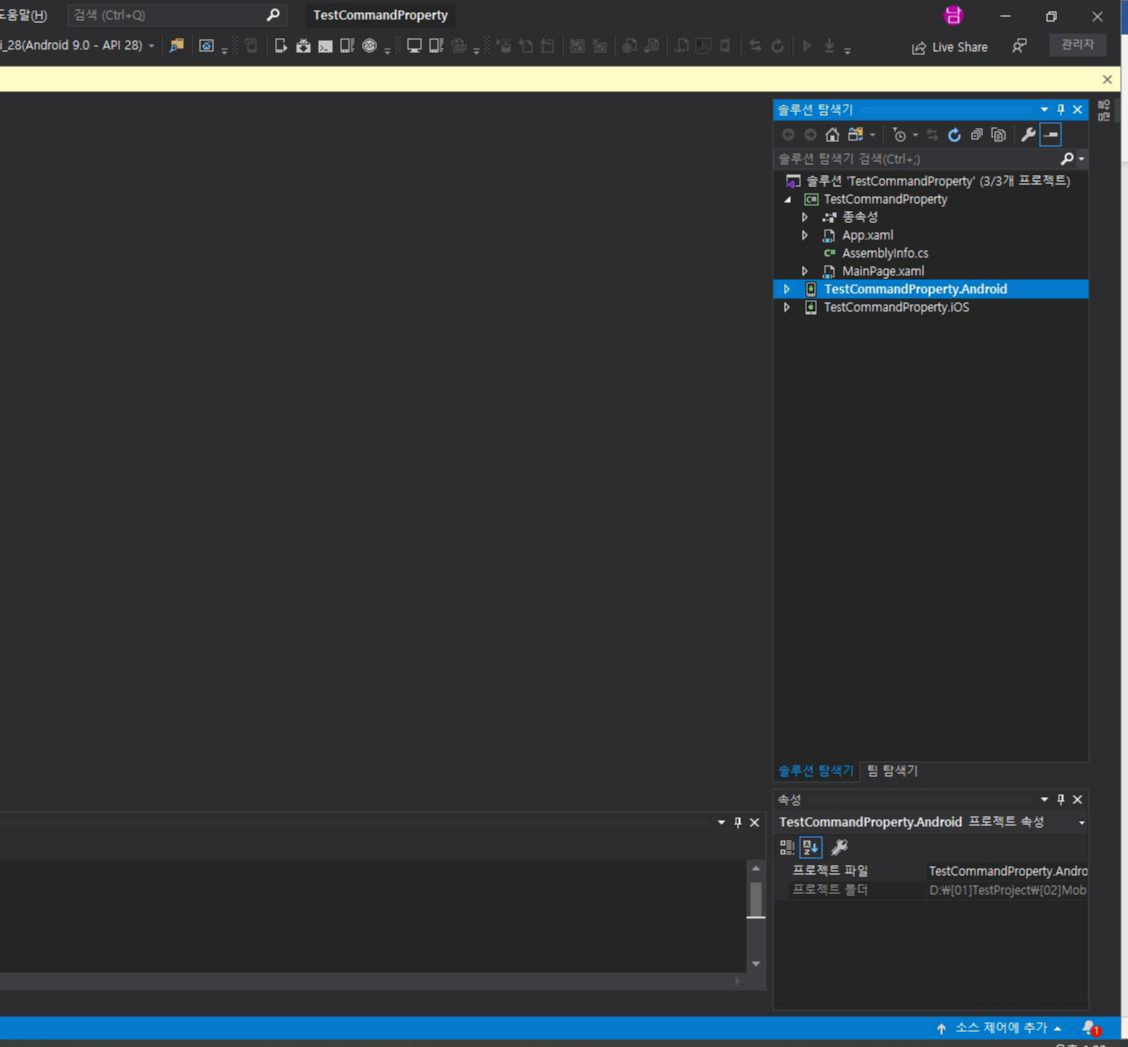Toggle Preview Selected Items button

(1050, 135)
